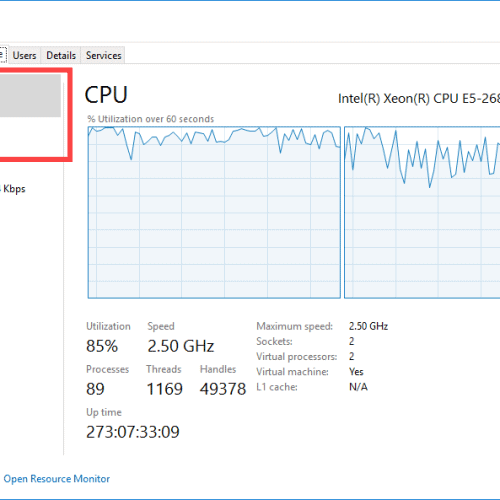Click the large 2.50 GHz speed value
Screen dimensions: 500x500
(x=181, y=346)
